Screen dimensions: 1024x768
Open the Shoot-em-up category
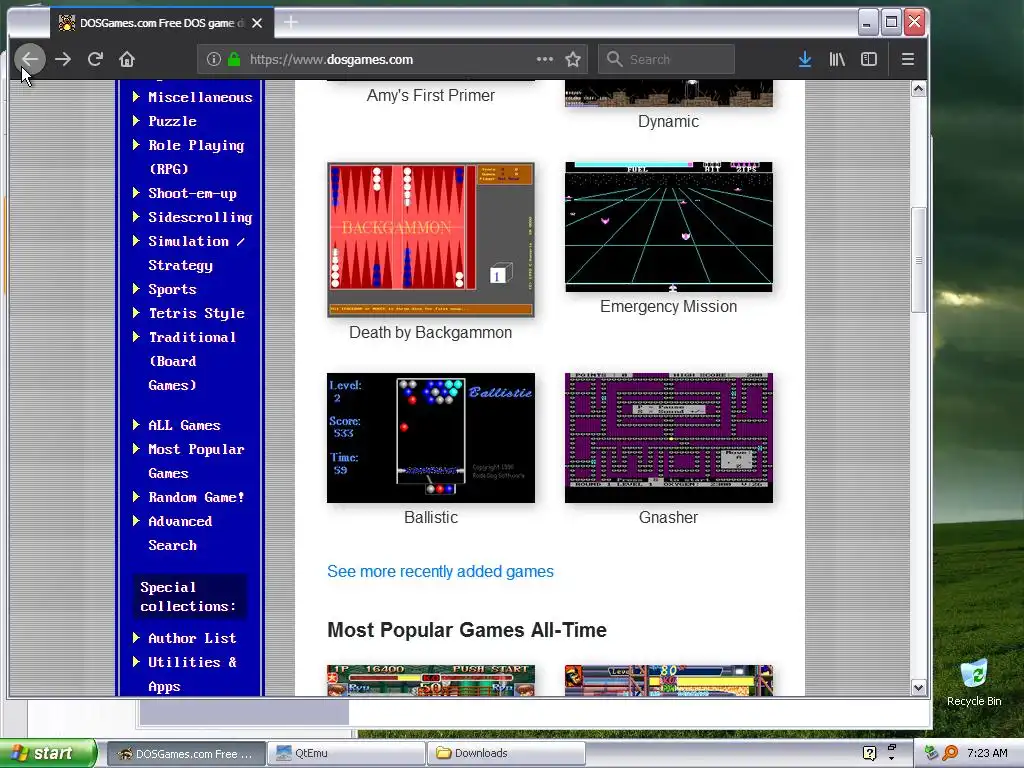192,193
